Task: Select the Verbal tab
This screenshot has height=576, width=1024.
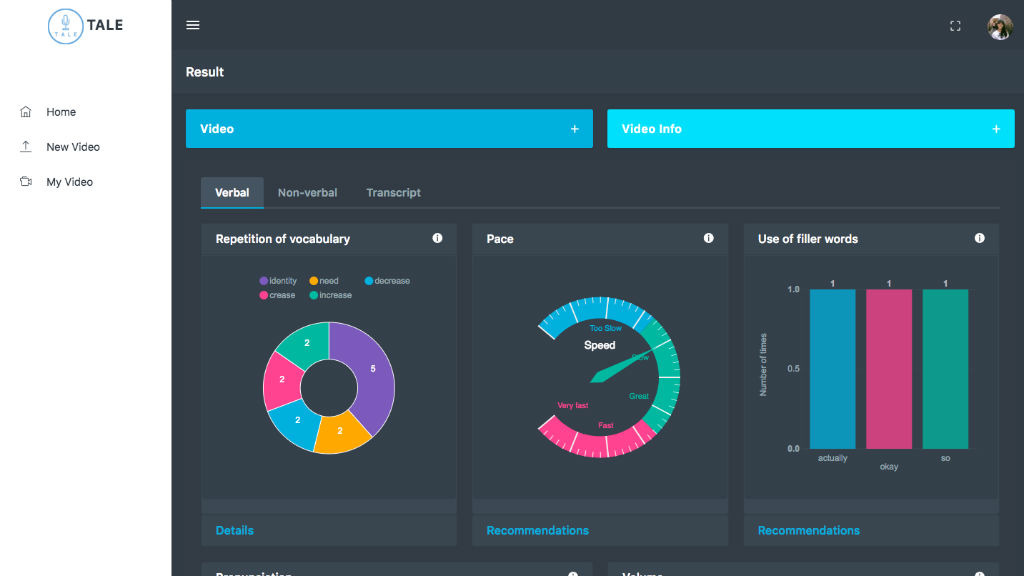Action: pos(232,193)
